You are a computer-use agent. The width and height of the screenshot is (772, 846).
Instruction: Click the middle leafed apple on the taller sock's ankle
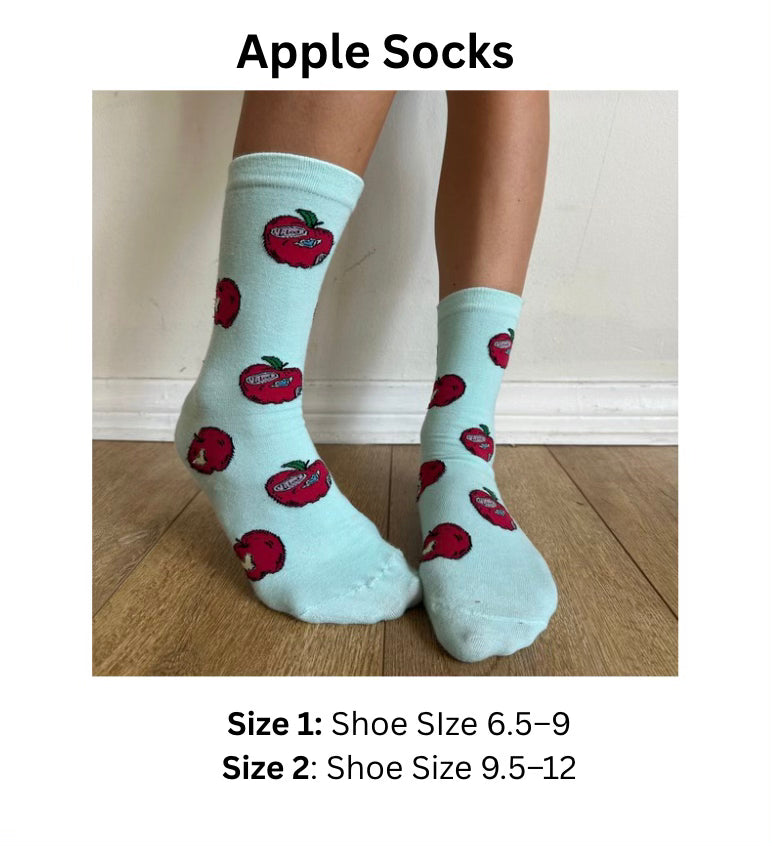point(271,380)
